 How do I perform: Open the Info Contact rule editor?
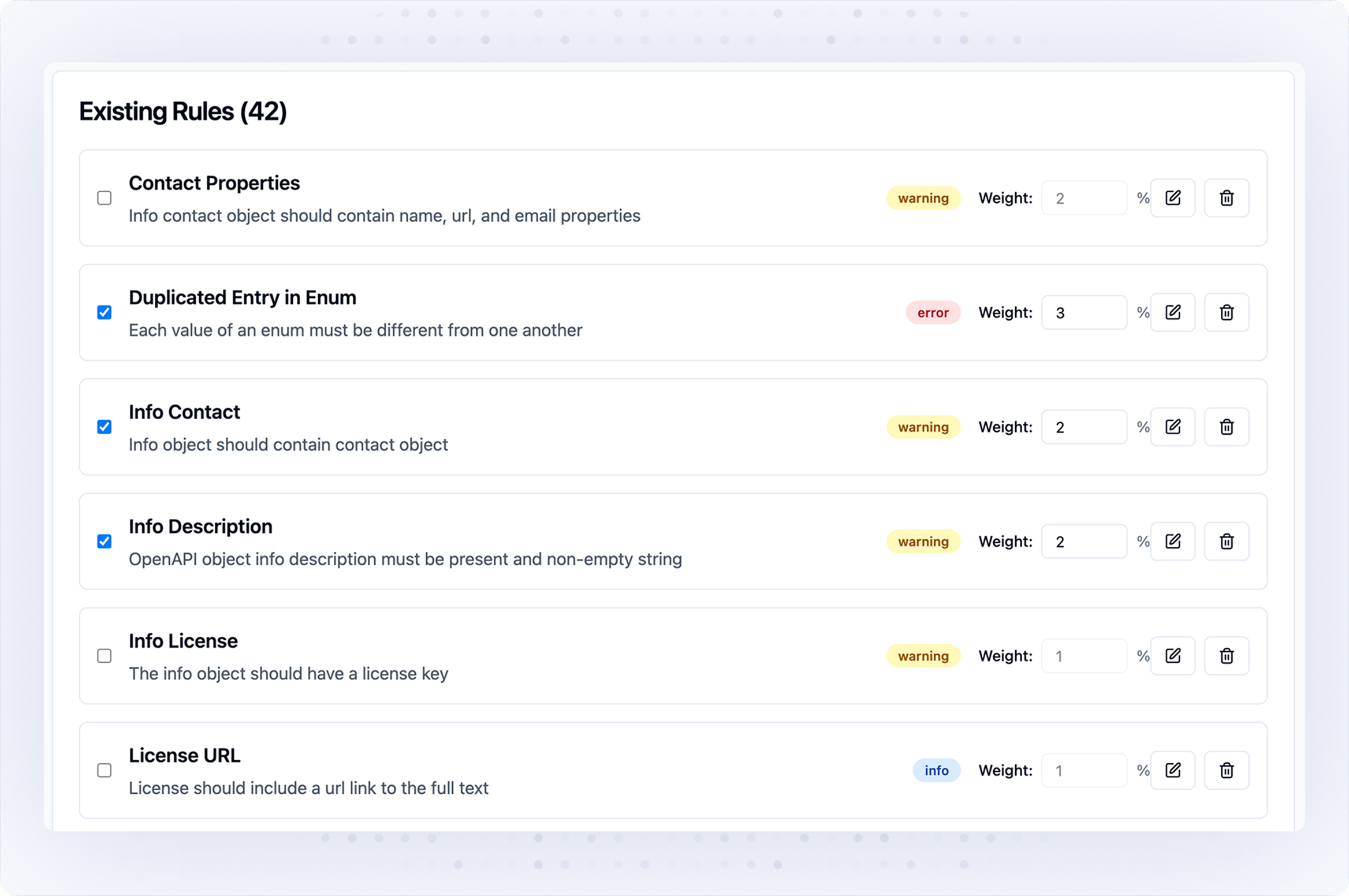(1172, 427)
